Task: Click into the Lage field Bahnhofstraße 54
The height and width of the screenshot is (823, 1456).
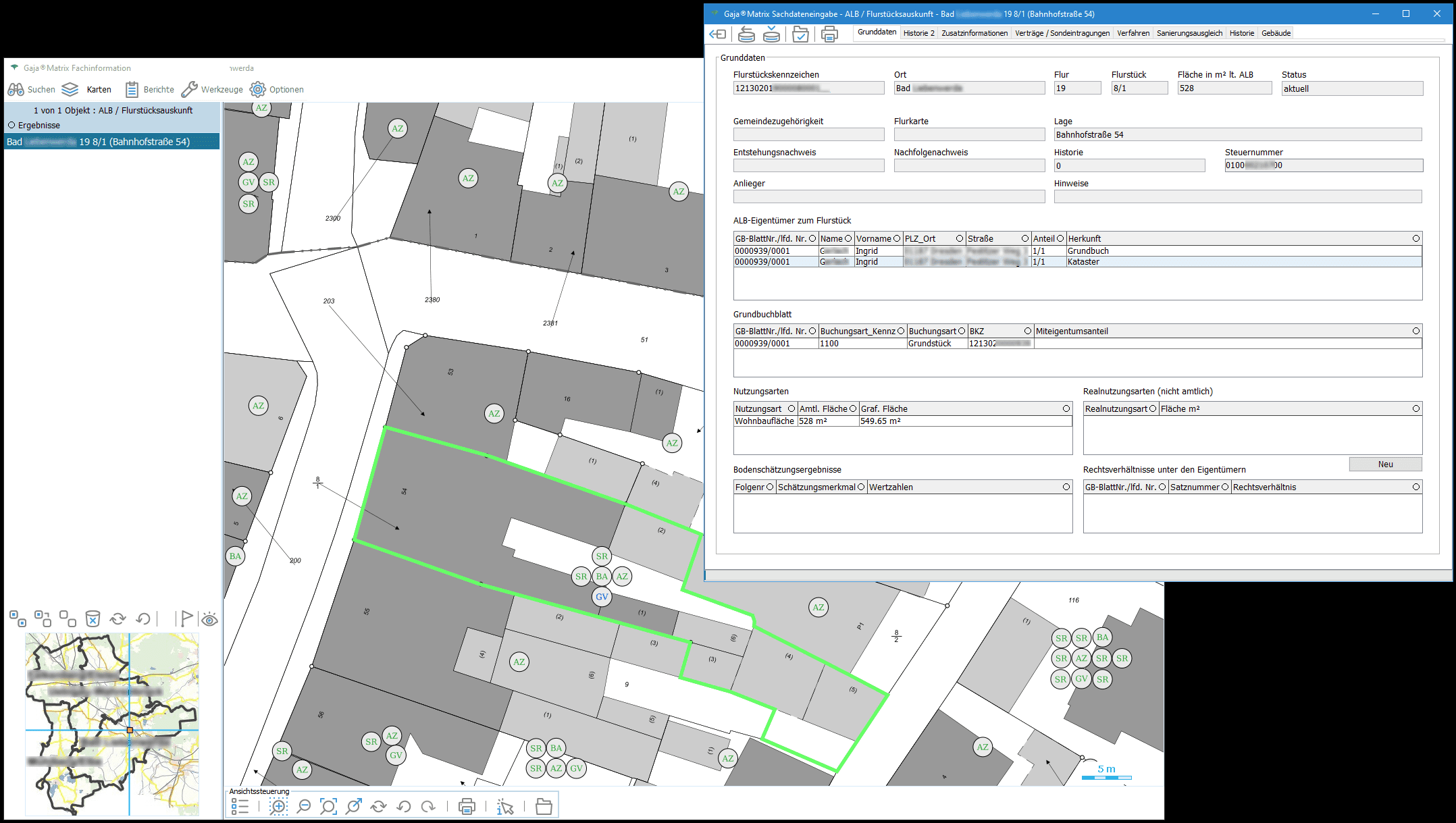Action: (1237, 134)
